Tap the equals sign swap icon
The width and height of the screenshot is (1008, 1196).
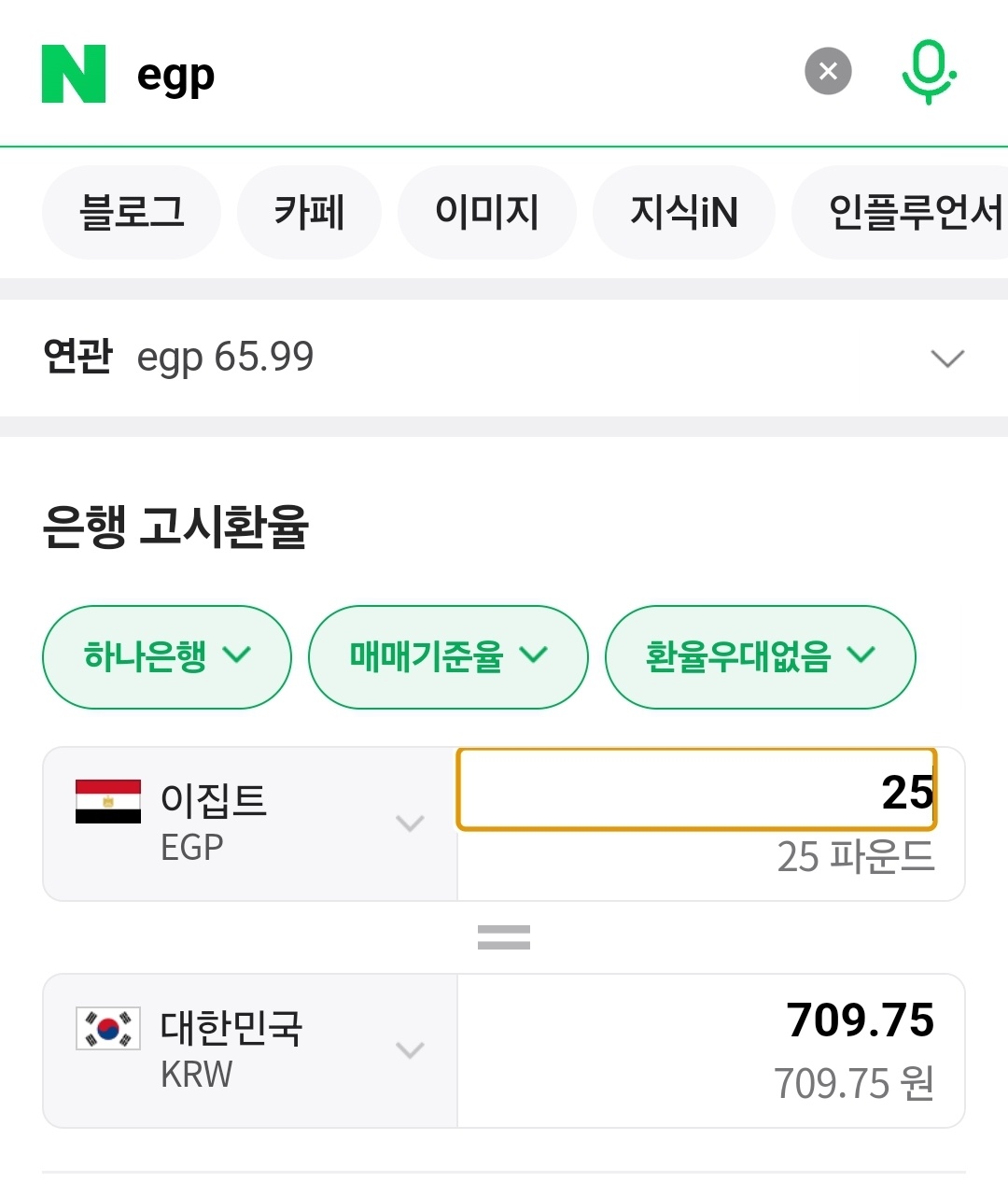coord(504,937)
